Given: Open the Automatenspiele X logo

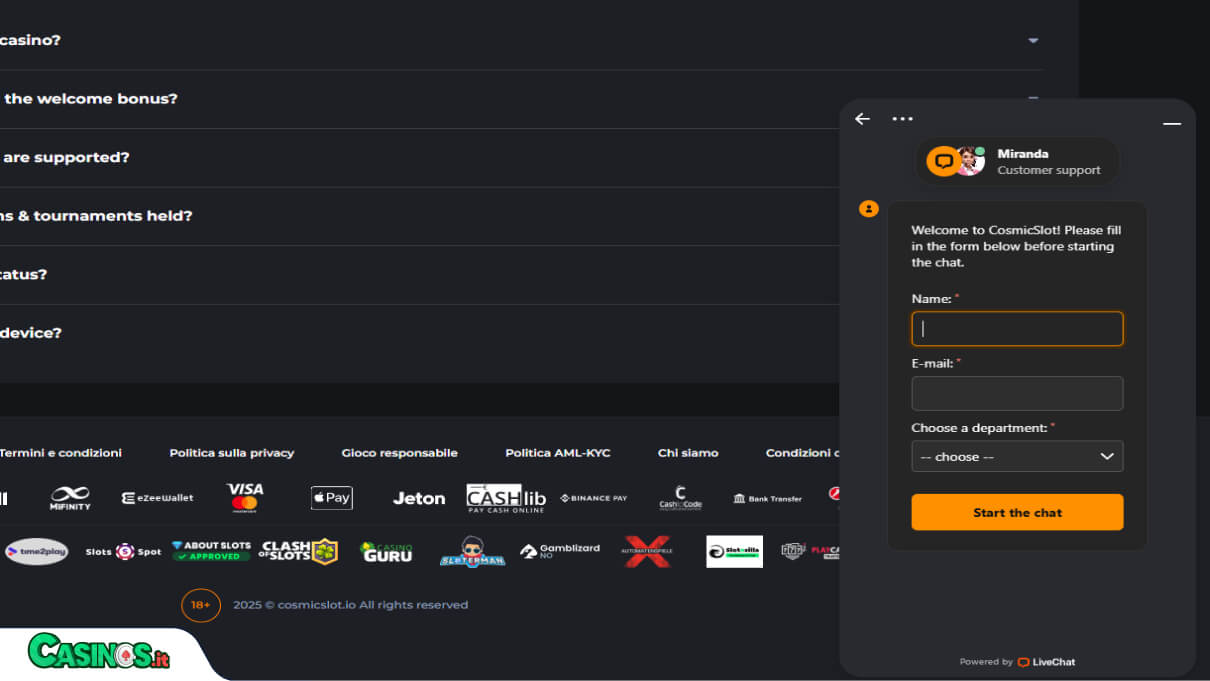Looking at the screenshot, I should [647, 551].
